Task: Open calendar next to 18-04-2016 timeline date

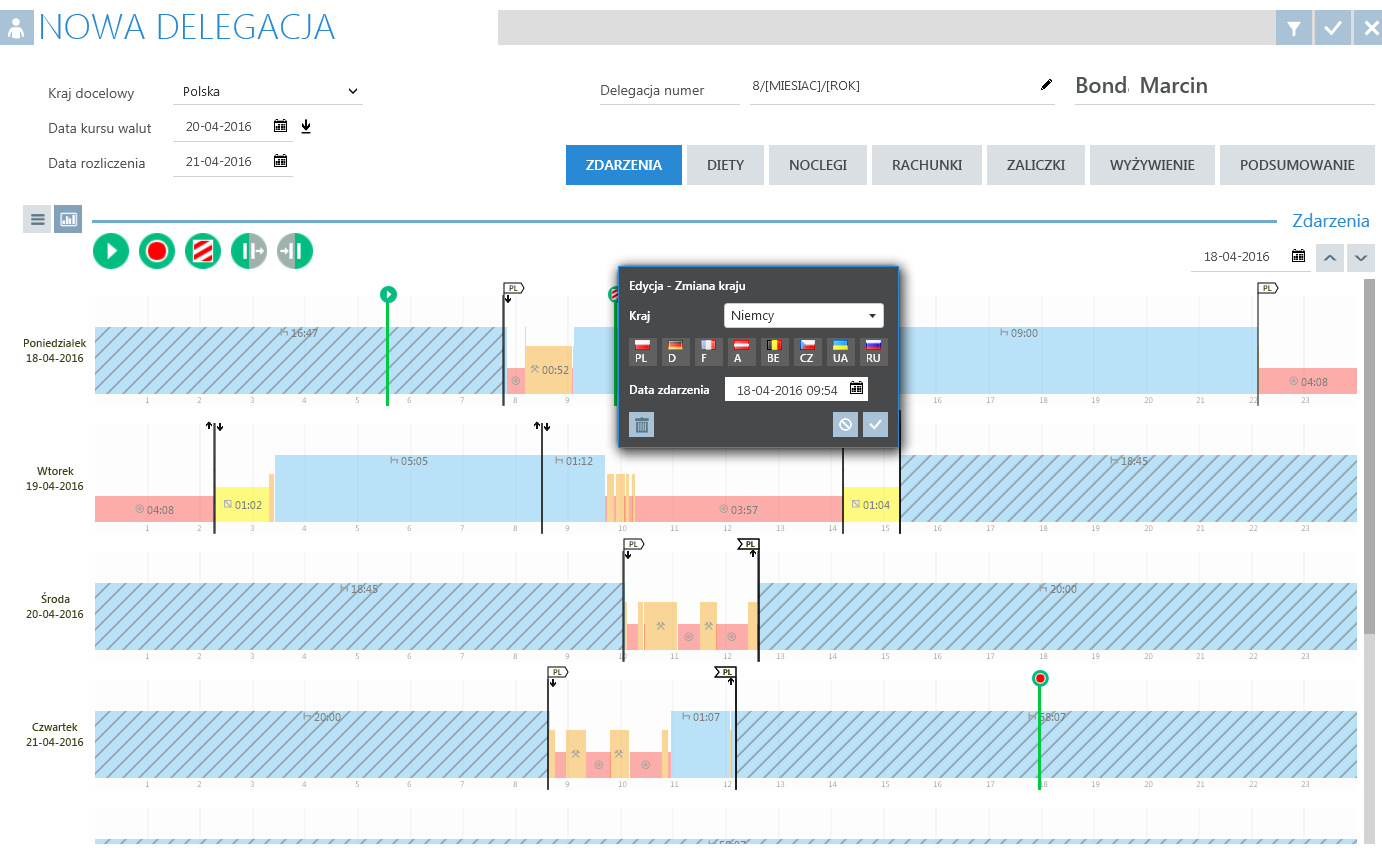Action: [1298, 256]
